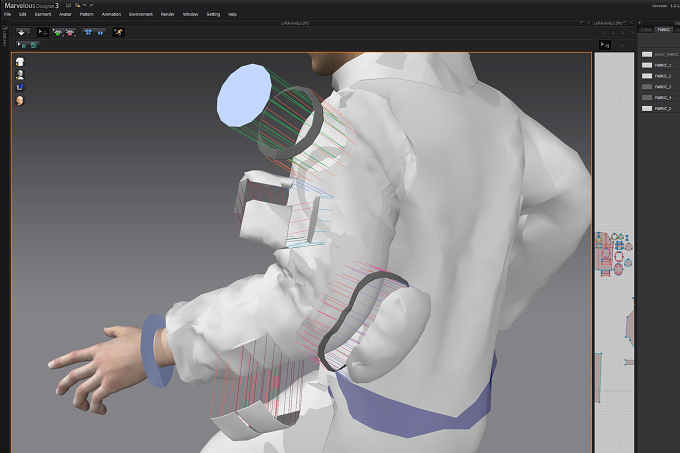680x453 pixels.
Task: Click the blue two-piece garment icon
Action: click(x=101, y=32)
